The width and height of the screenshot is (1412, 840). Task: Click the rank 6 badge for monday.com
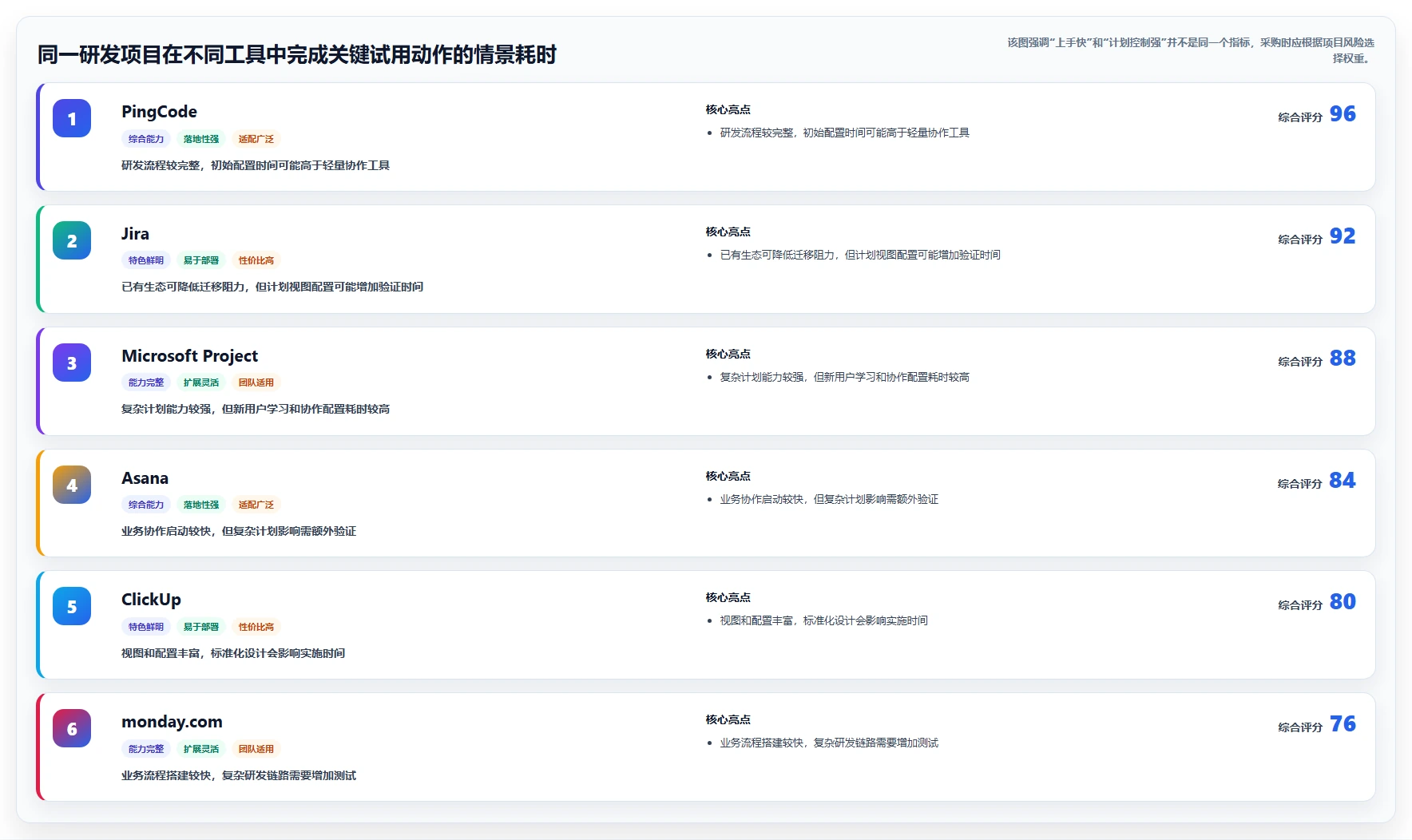tap(72, 729)
